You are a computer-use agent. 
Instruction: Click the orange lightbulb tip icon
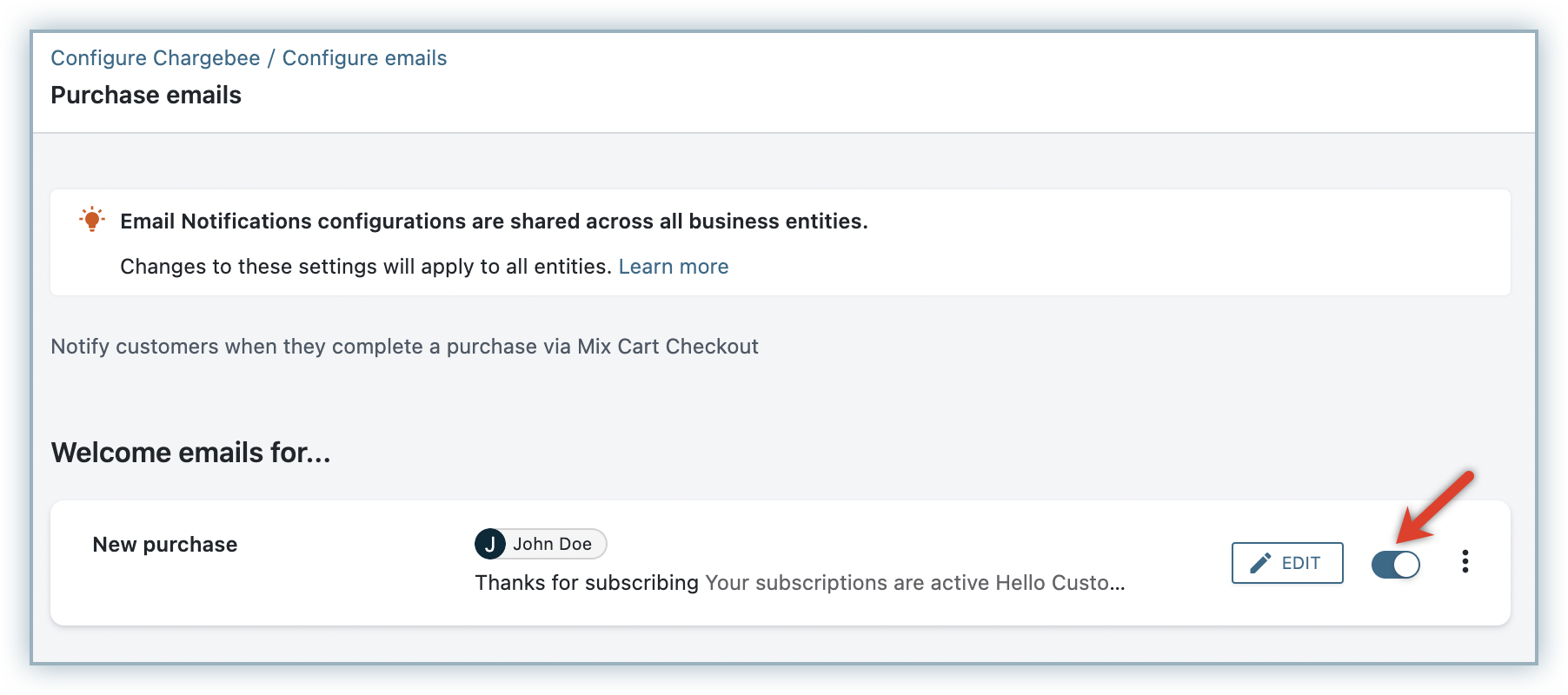point(92,220)
